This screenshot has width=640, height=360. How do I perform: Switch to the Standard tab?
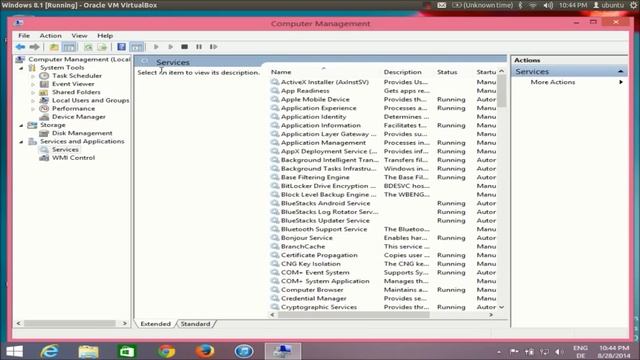point(196,324)
